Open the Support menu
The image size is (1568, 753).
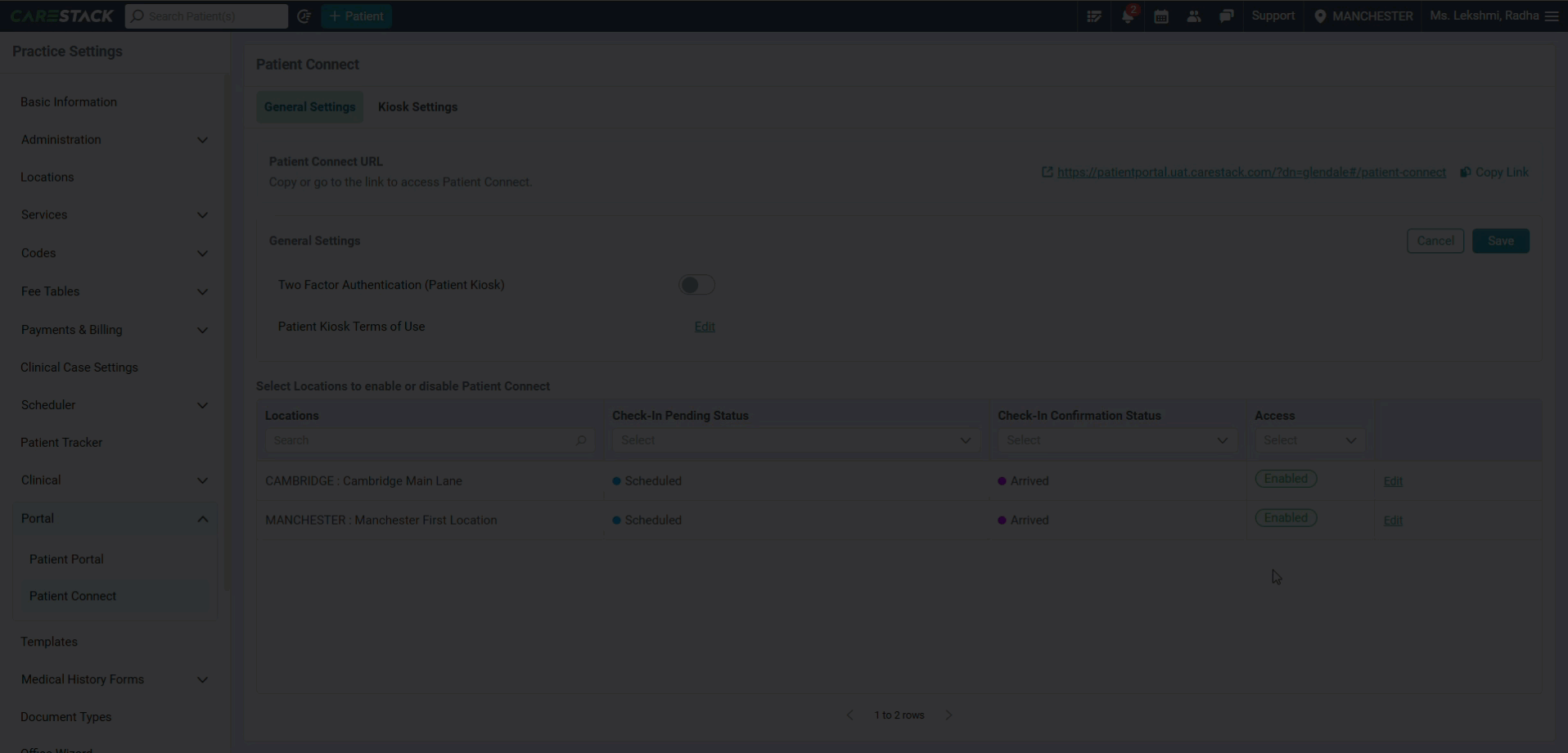[x=1273, y=16]
